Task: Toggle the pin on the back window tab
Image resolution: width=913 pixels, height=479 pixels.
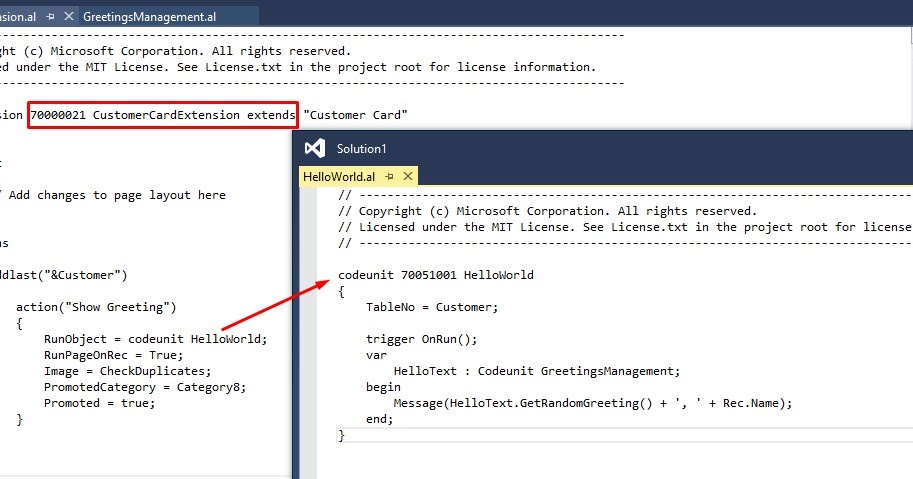Action: point(50,17)
